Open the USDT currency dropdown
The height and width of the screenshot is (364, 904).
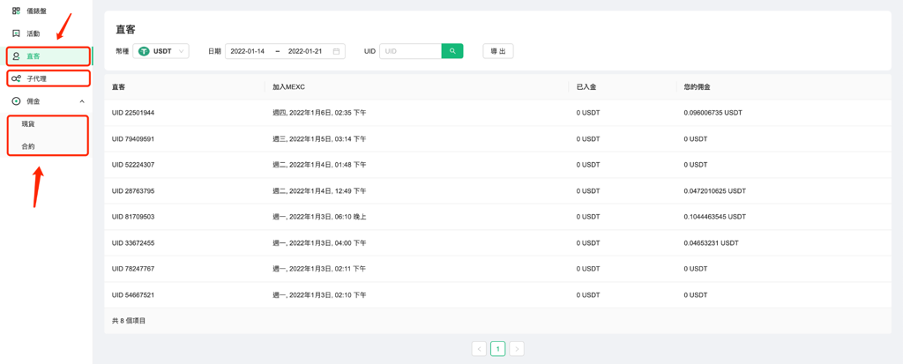click(161, 51)
